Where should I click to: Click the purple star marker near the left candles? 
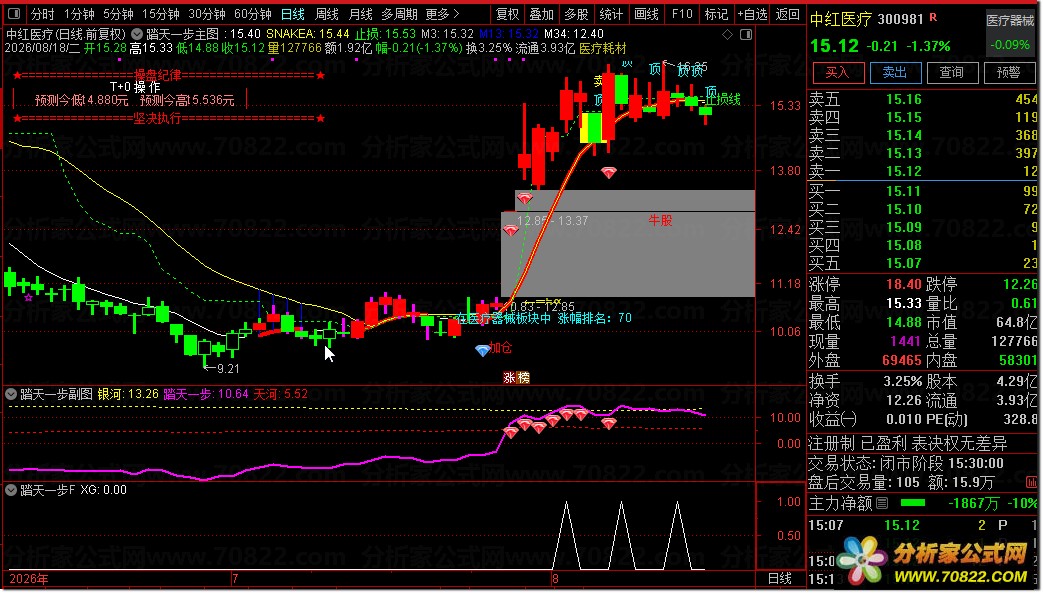(29, 297)
